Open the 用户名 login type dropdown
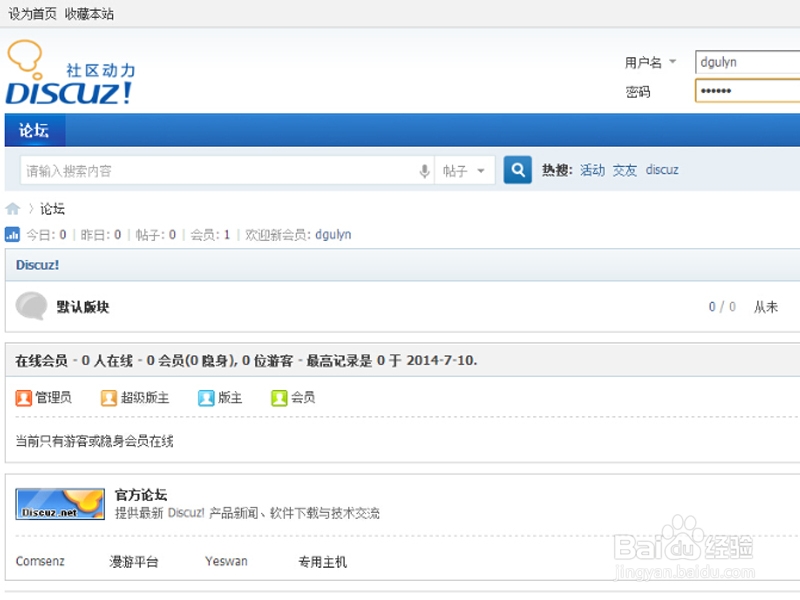Screen dimensions: 800x600 [x=651, y=63]
